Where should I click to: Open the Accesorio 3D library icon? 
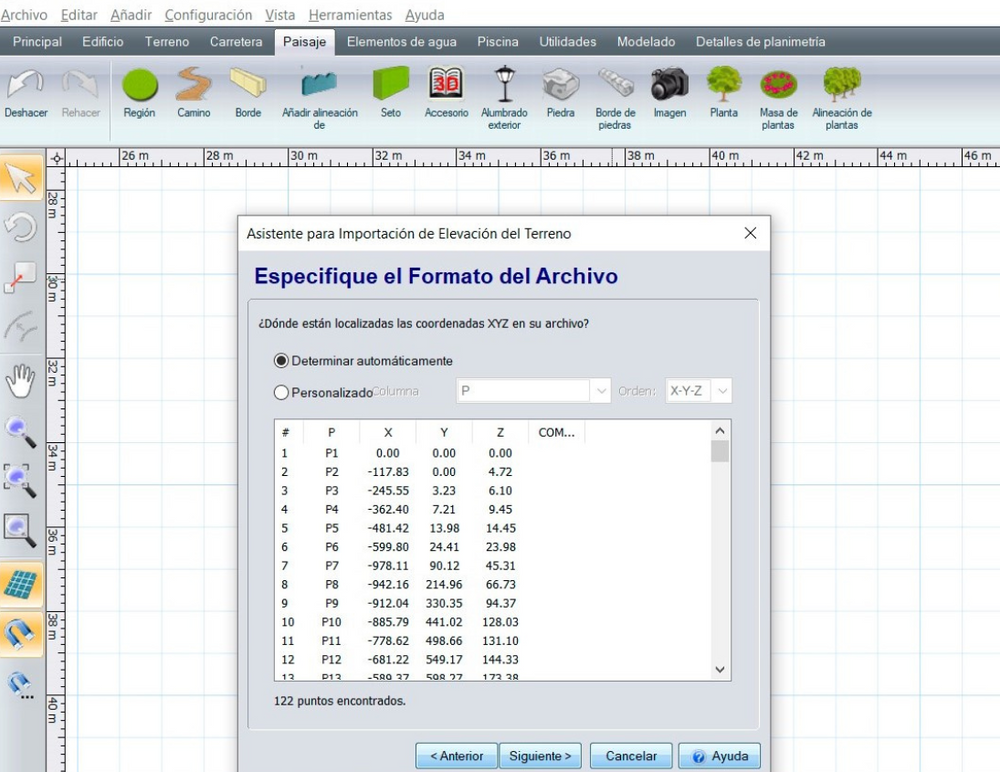446,92
